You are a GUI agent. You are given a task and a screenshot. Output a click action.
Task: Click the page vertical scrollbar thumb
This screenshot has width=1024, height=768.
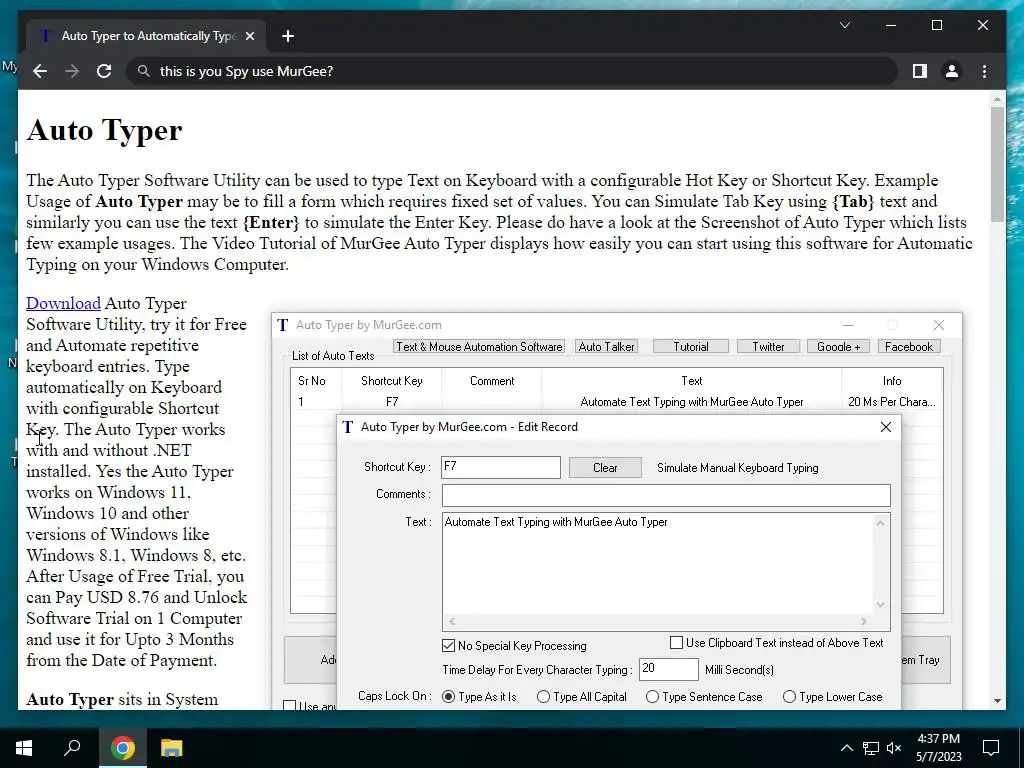(997, 163)
